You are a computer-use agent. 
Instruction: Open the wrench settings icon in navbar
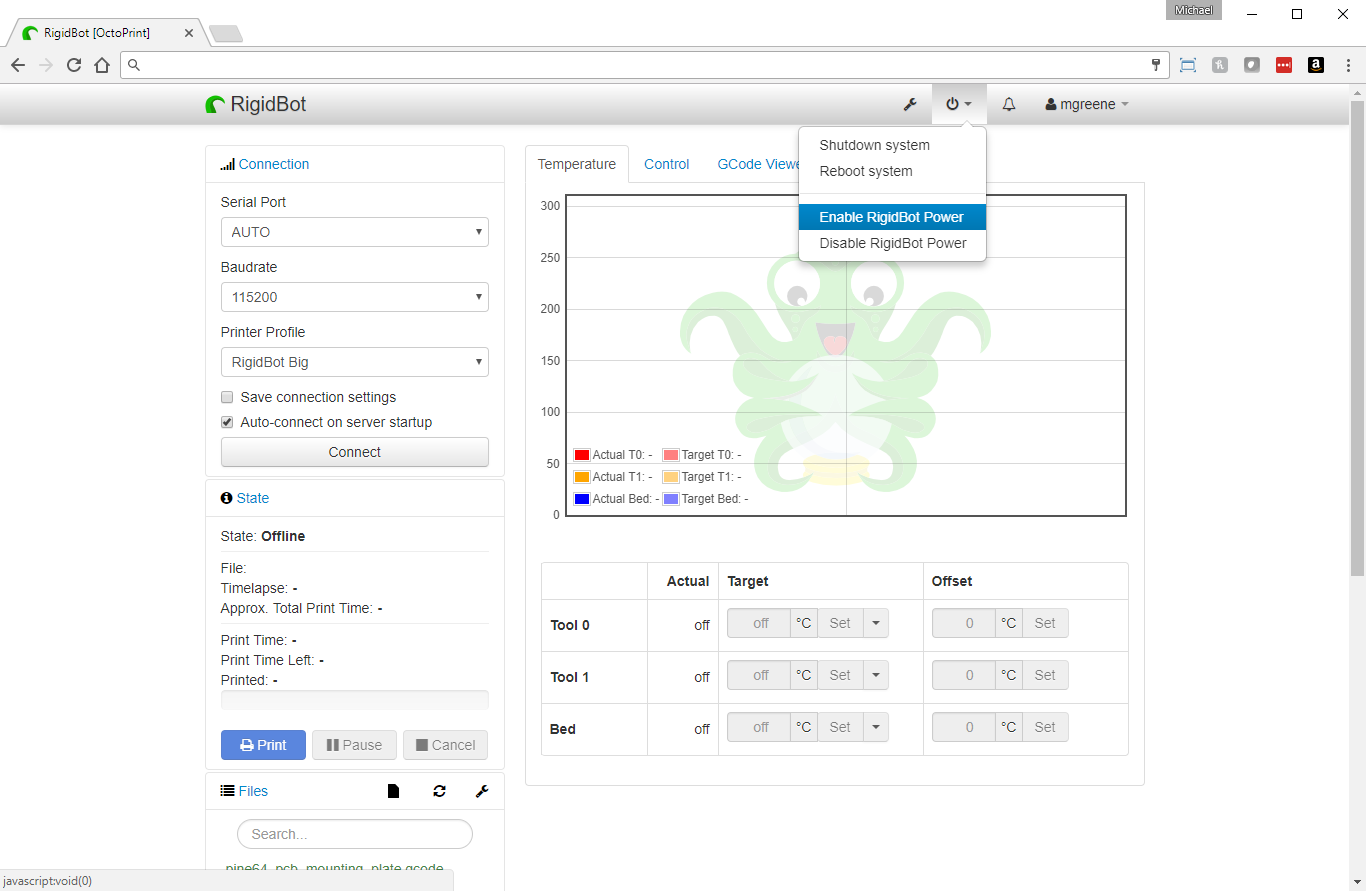pyautogui.click(x=910, y=104)
